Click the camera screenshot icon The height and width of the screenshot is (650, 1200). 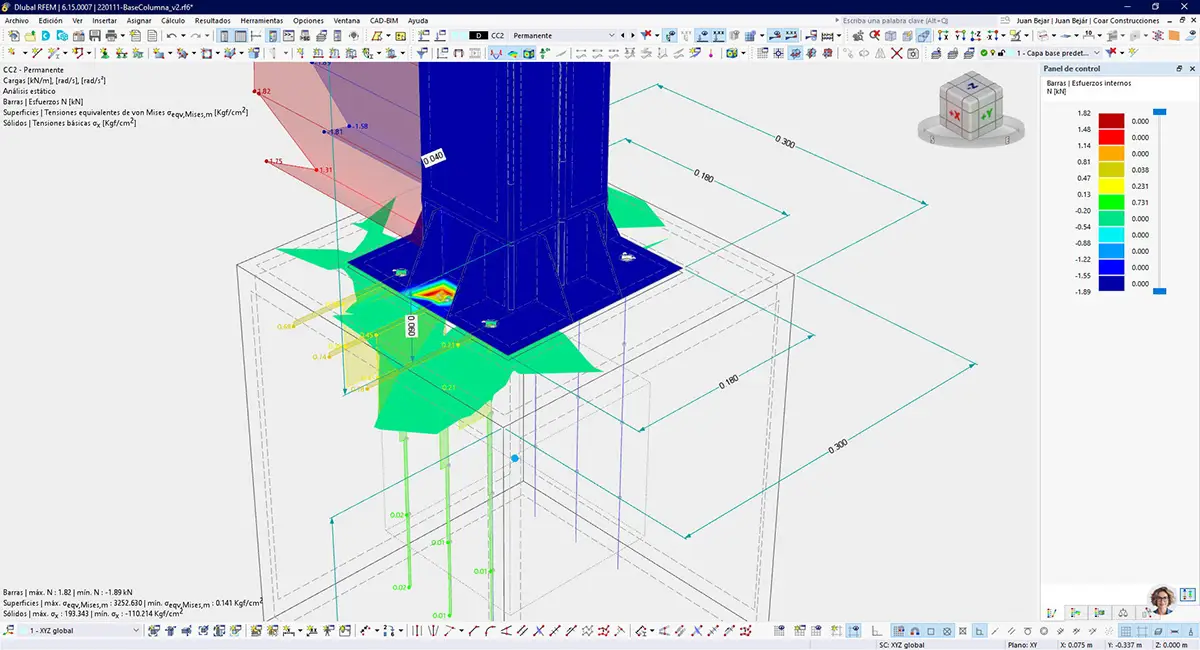click(913, 52)
